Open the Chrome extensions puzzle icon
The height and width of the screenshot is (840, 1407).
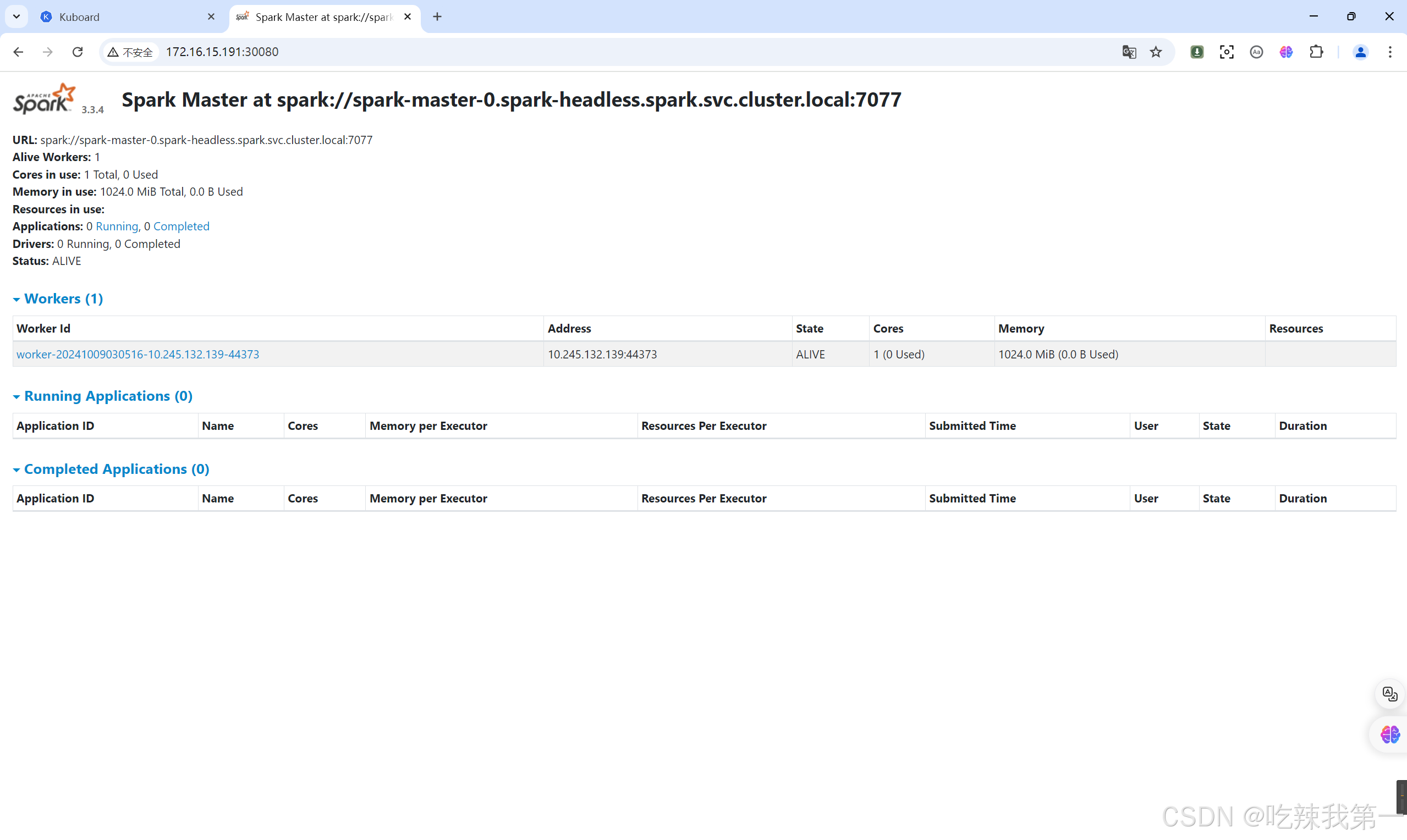coord(1316,52)
